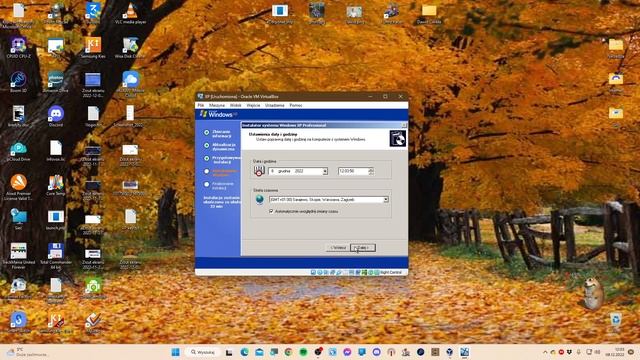Show hidden system tray icons chevron
Screen dimensions: 640x360
click(x=545, y=352)
